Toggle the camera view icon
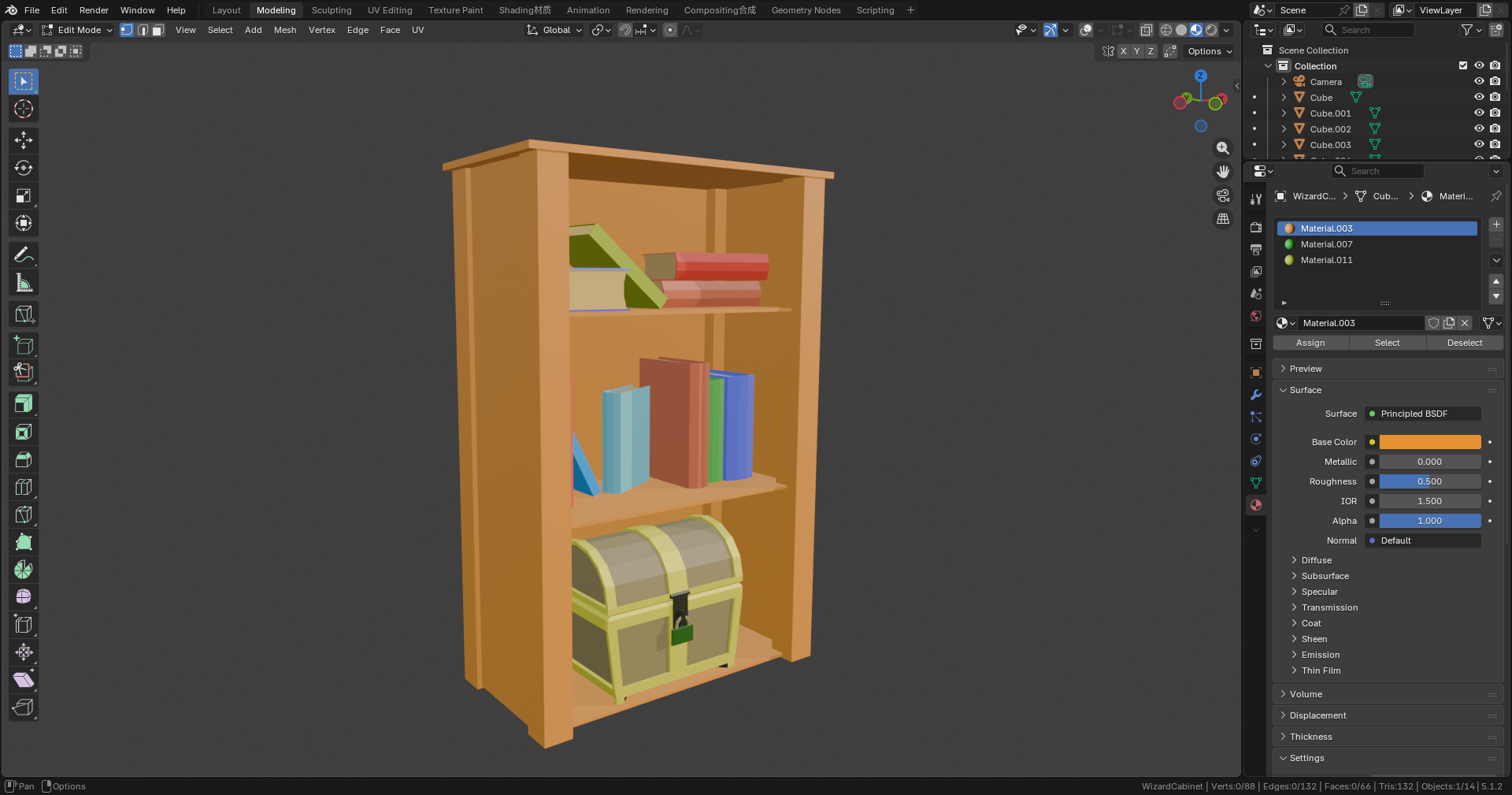Viewport: 1512px width, 795px height. (x=1223, y=195)
